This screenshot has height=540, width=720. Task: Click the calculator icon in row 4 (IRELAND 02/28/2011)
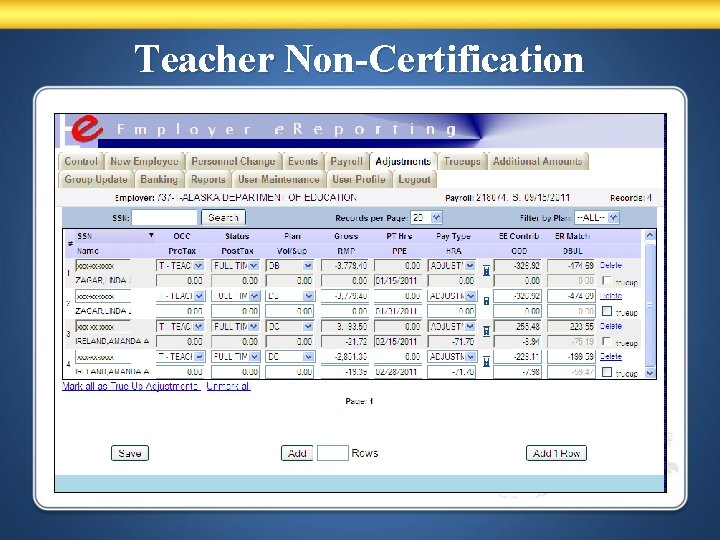pos(486,362)
